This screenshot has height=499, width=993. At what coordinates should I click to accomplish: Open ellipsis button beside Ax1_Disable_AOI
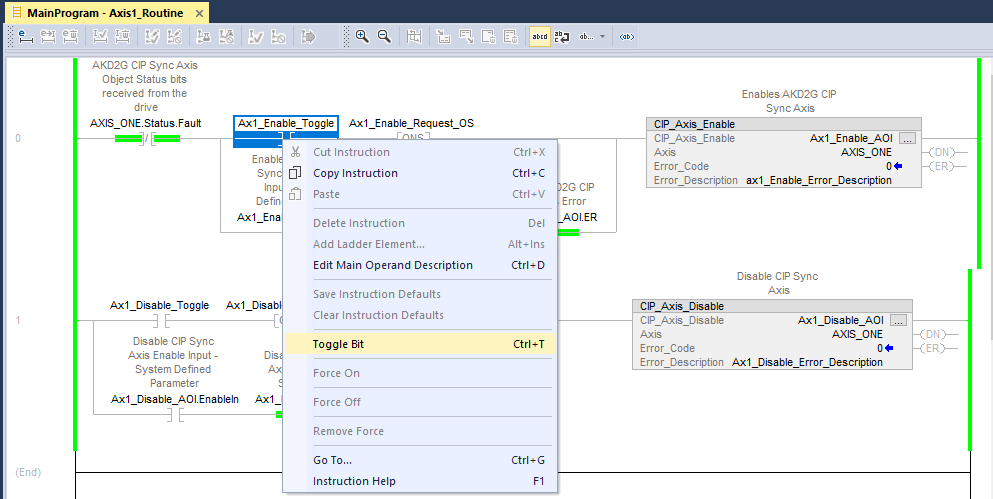pos(899,320)
